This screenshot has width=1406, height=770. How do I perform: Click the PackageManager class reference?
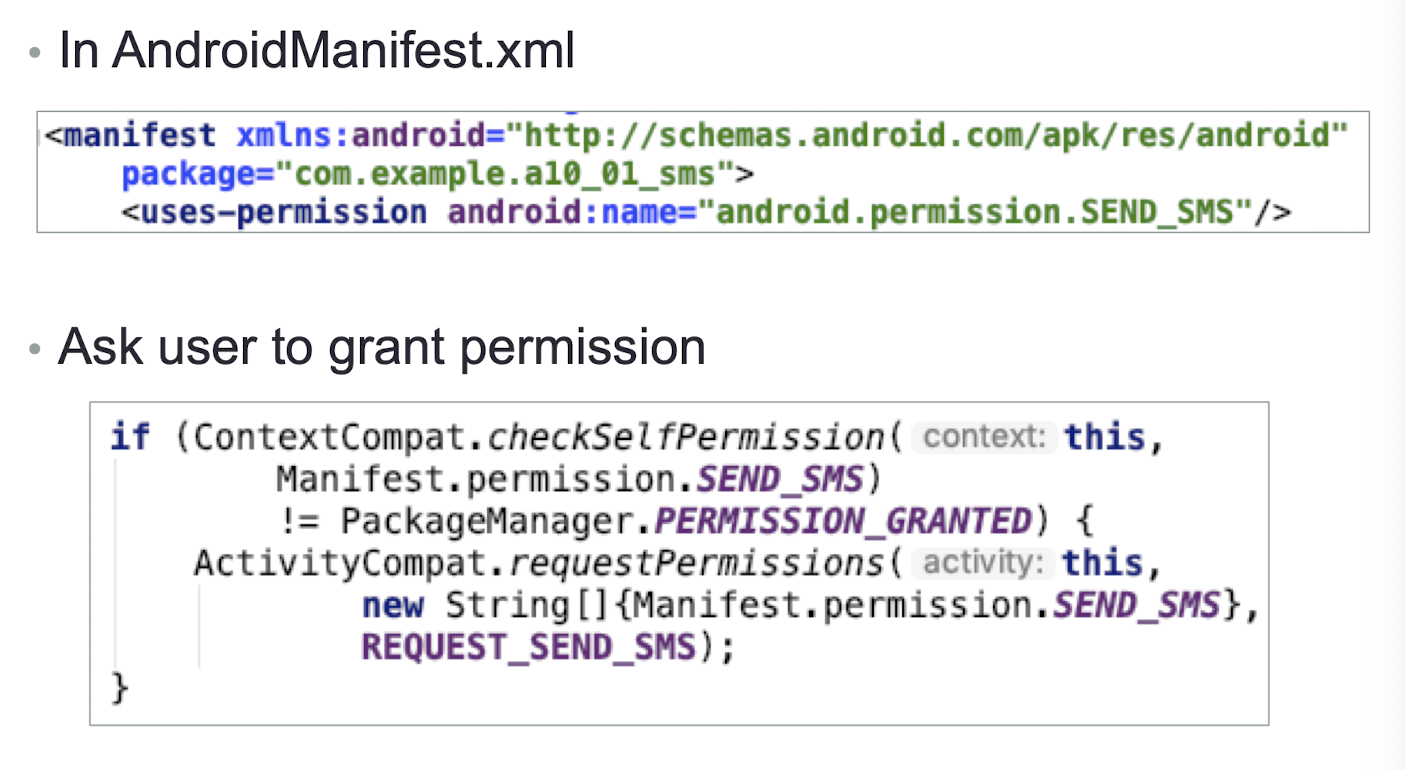click(x=478, y=521)
